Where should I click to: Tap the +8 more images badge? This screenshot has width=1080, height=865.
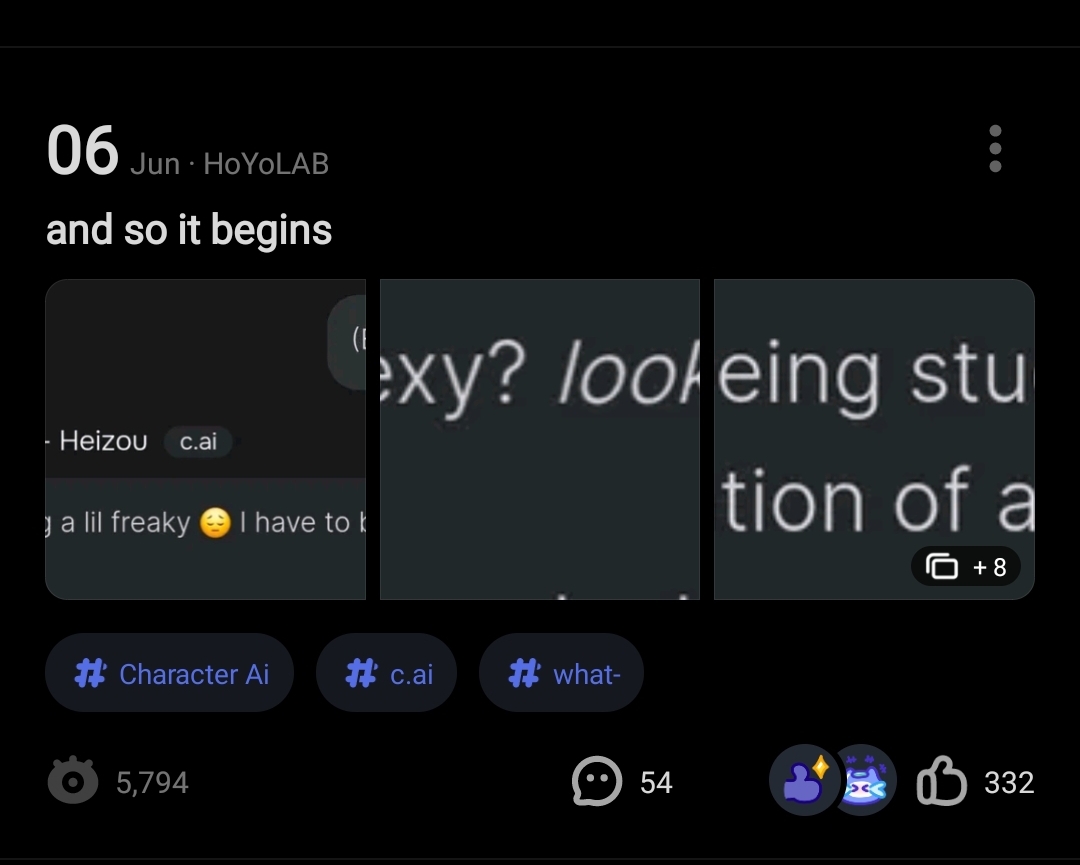point(971,567)
